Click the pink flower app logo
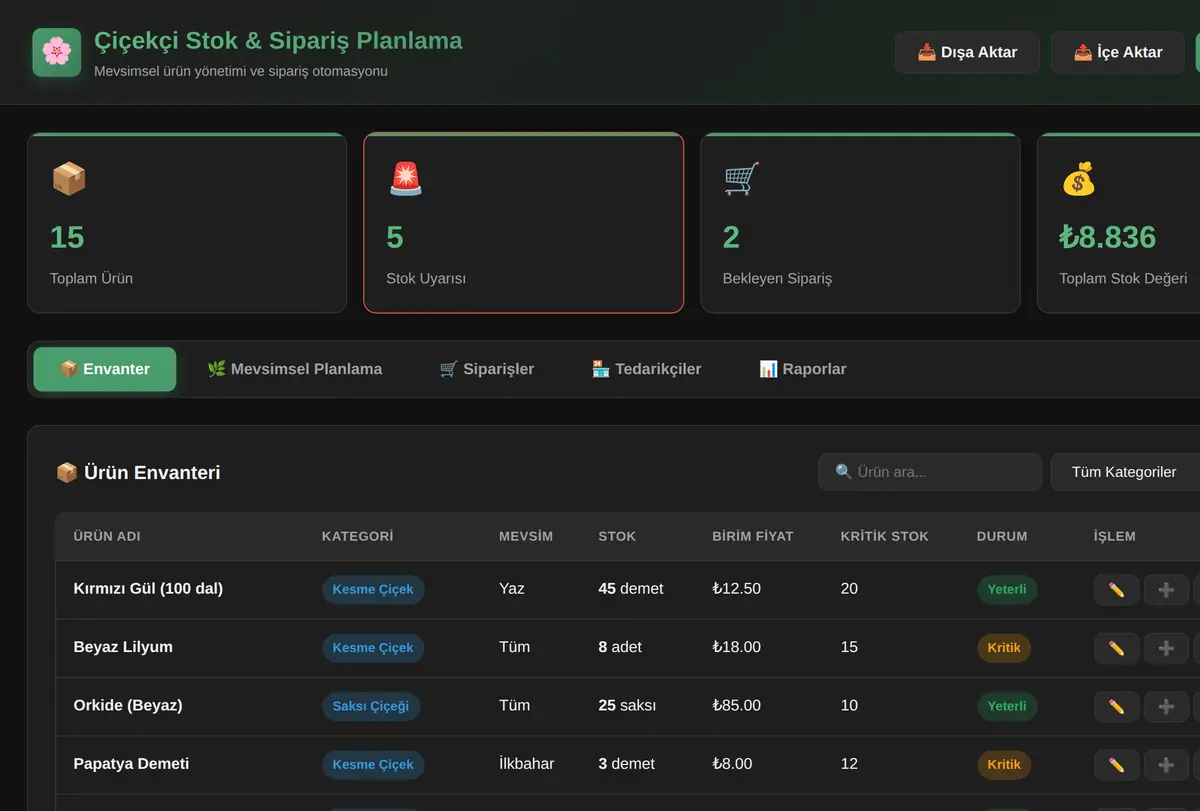Viewport: 1200px width, 811px height. tap(56, 52)
